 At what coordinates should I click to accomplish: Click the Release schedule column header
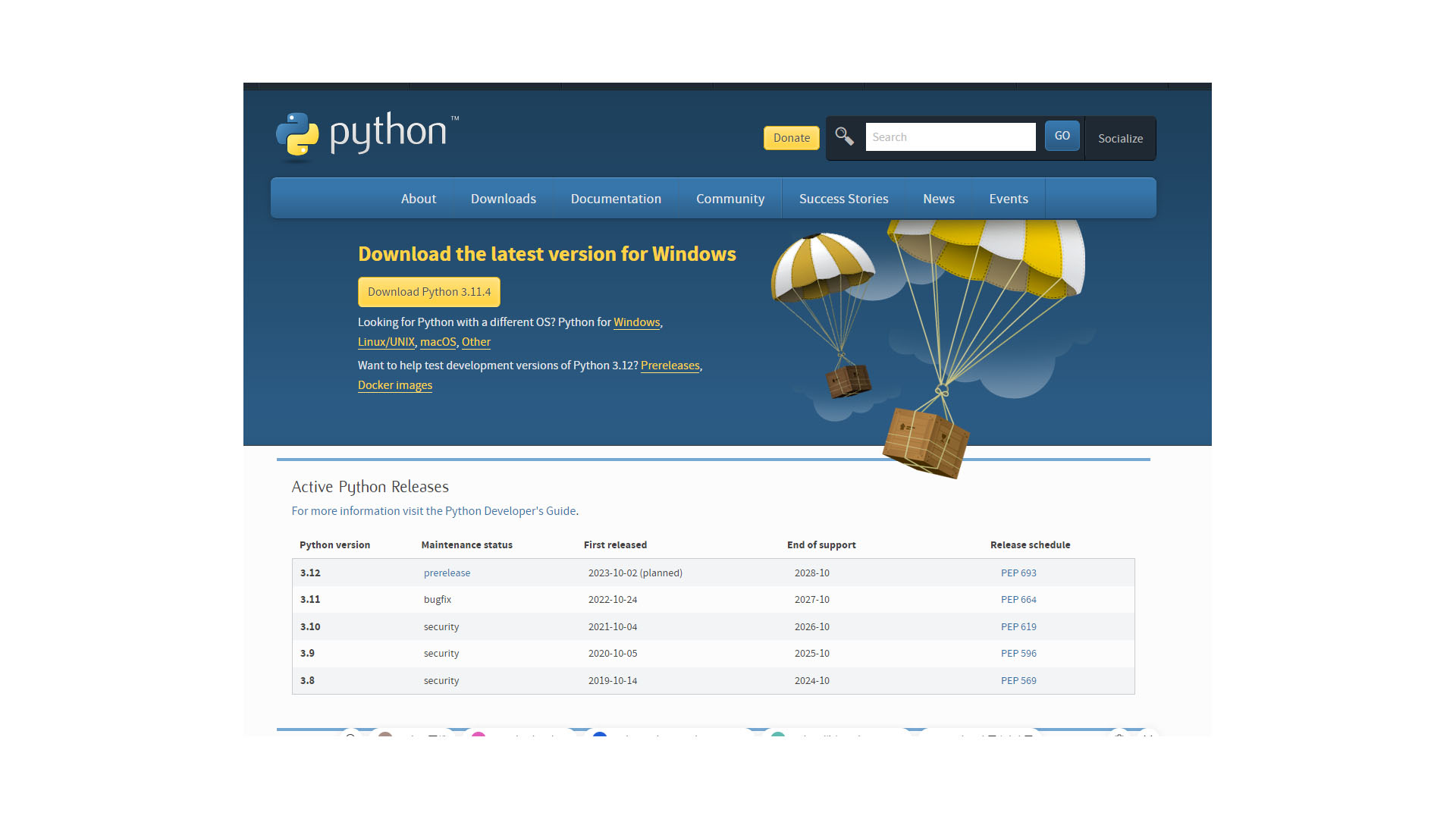(x=1030, y=545)
